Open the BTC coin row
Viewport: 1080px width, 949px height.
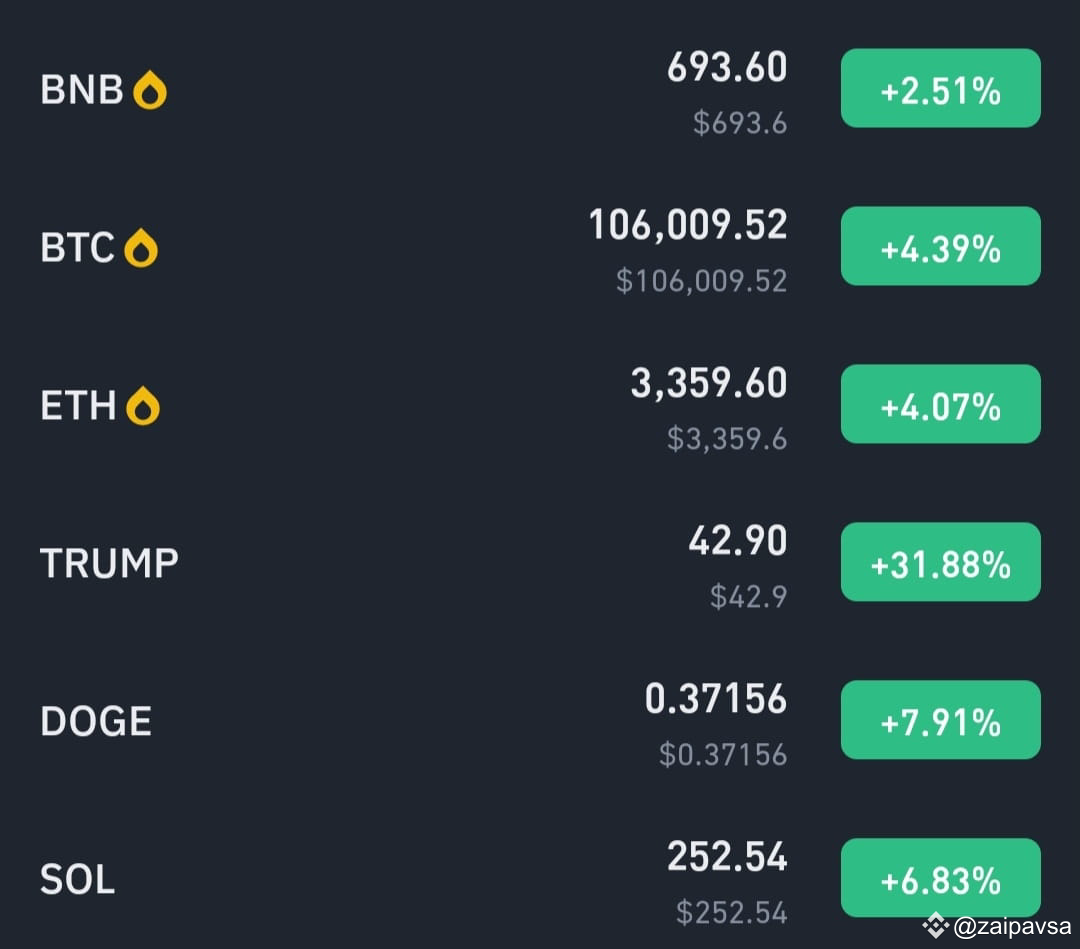click(x=540, y=247)
